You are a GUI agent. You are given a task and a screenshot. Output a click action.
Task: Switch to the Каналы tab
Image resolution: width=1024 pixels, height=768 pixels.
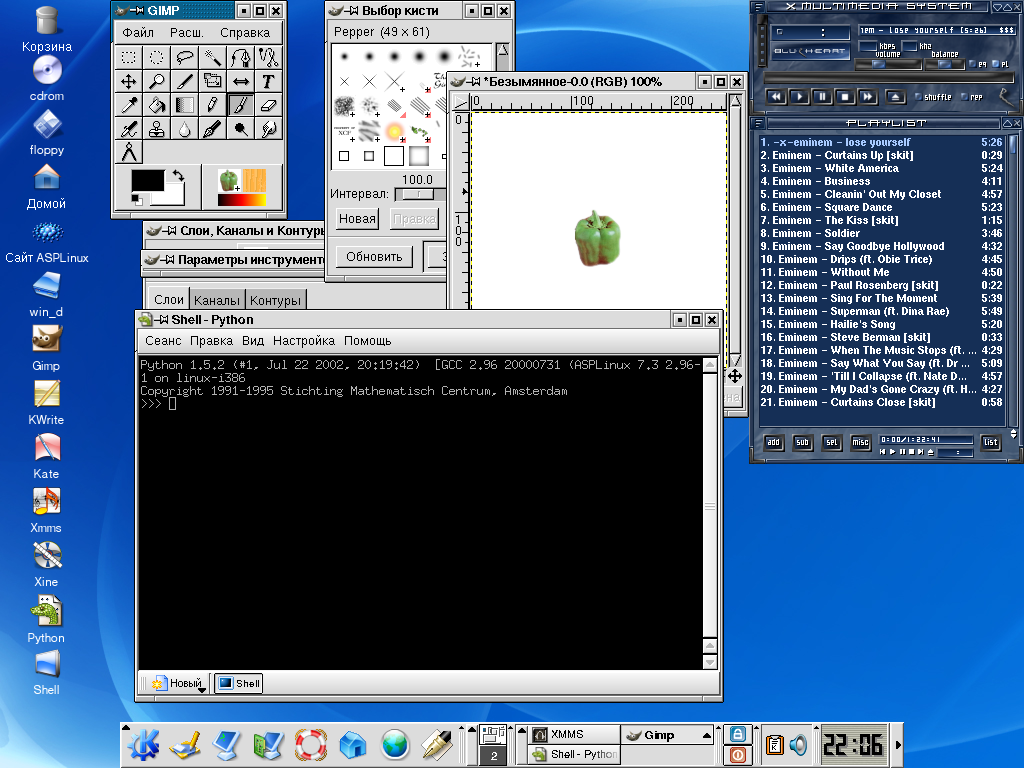pos(217,300)
